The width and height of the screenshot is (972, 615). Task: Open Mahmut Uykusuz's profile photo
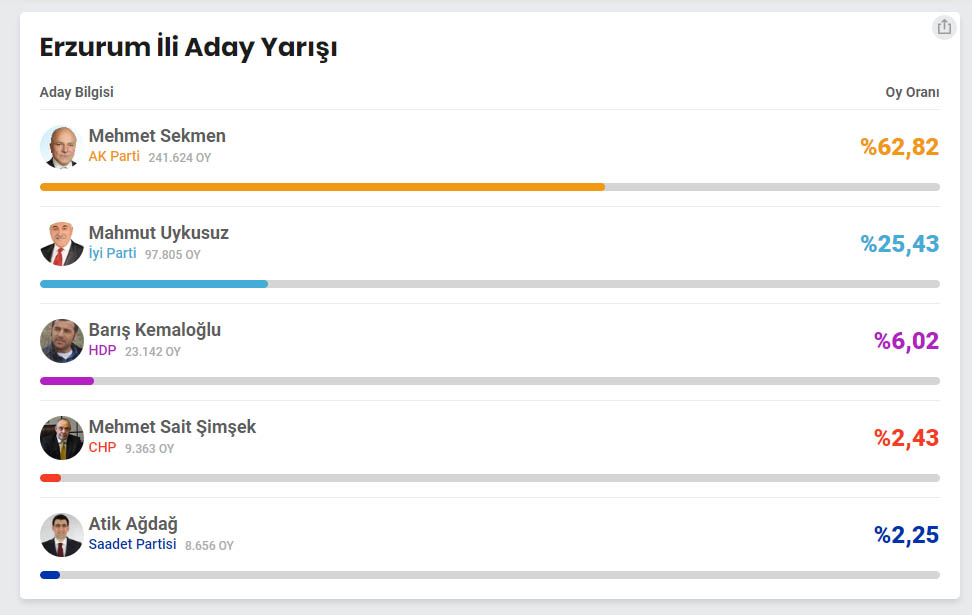(61, 244)
